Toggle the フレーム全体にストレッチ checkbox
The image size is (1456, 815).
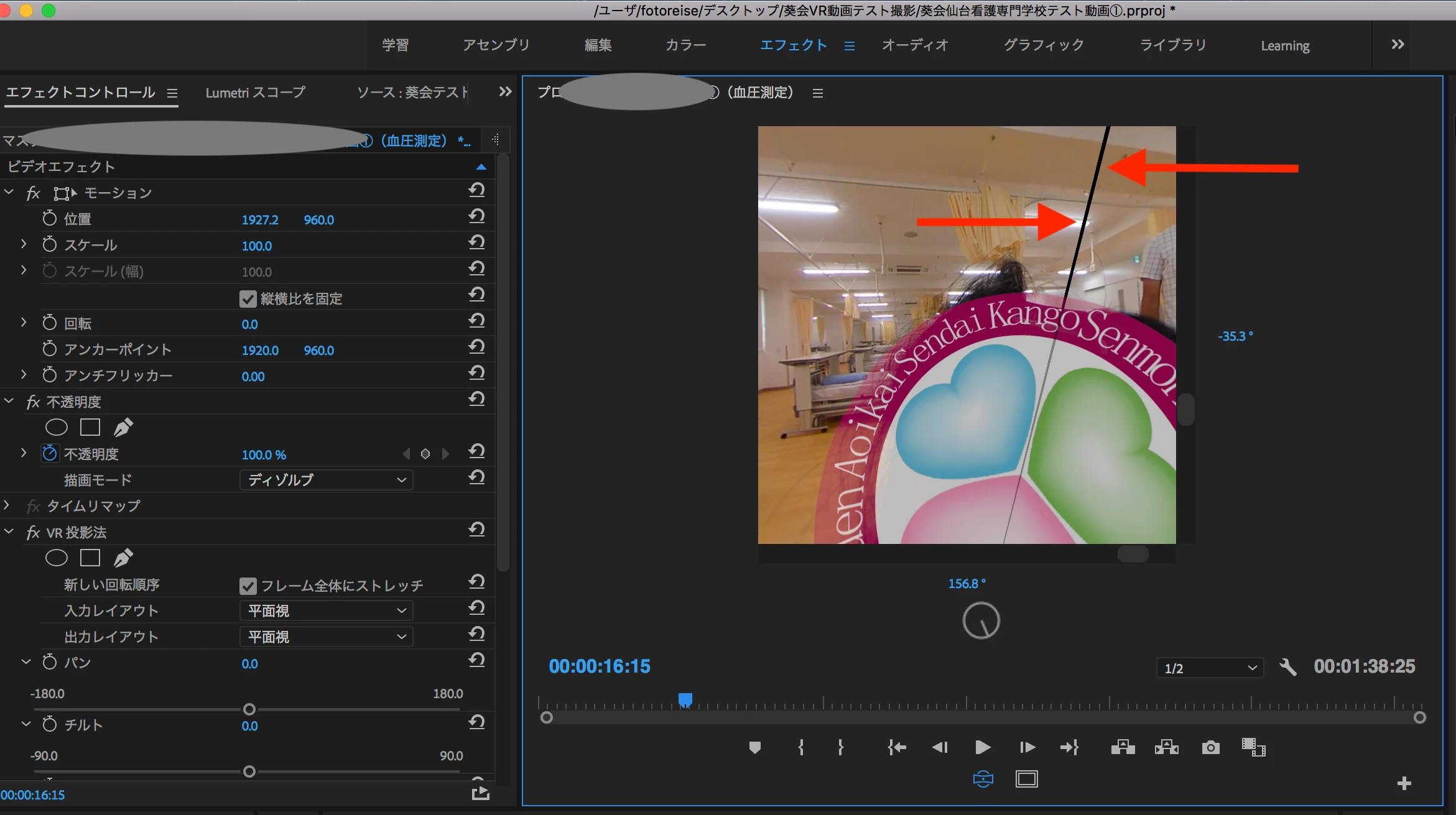coord(248,586)
